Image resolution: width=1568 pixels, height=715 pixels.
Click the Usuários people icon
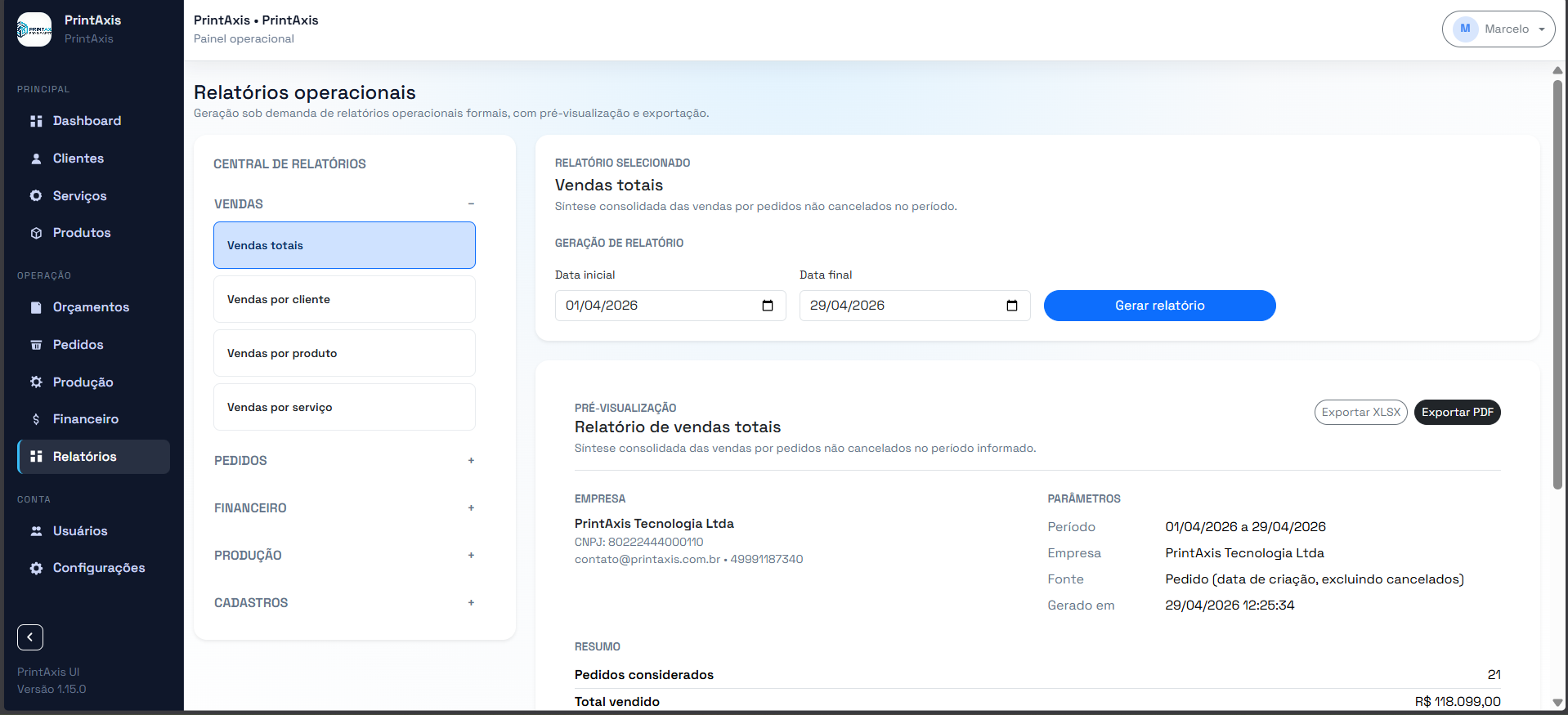click(x=36, y=531)
